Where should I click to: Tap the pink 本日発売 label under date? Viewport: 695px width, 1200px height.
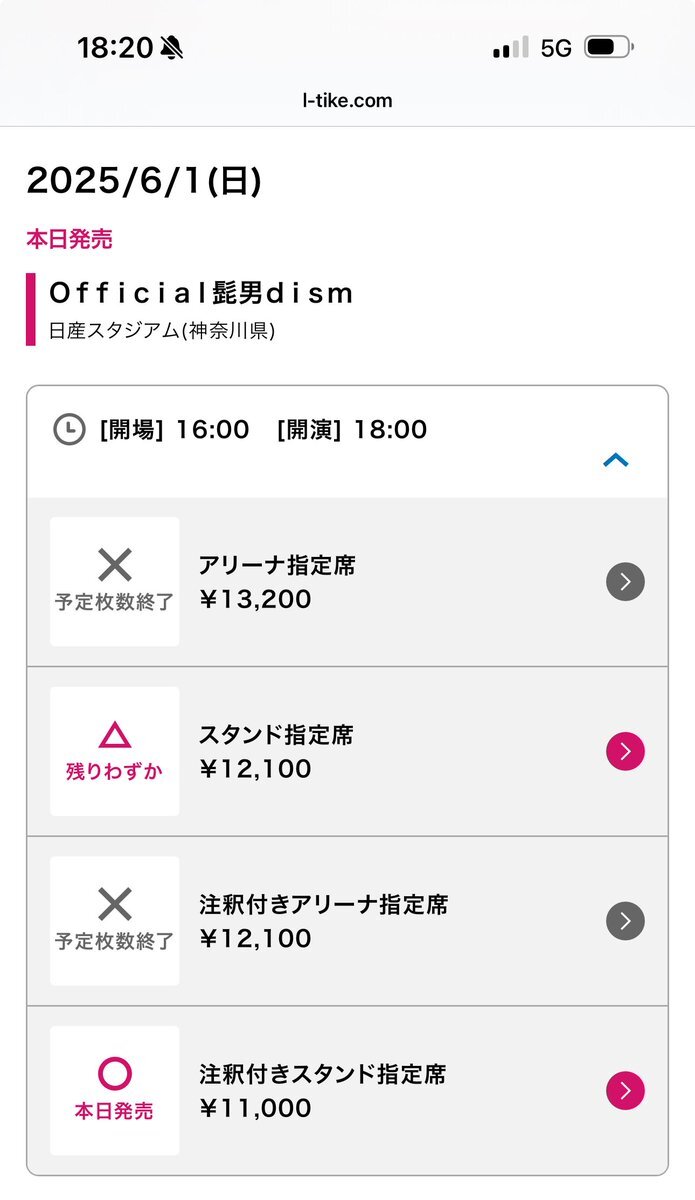69,239
